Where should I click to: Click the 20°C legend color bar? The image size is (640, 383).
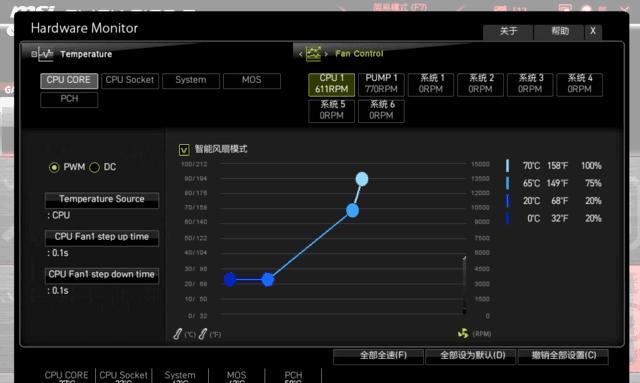pyautogui.click(x=507, y=201)
